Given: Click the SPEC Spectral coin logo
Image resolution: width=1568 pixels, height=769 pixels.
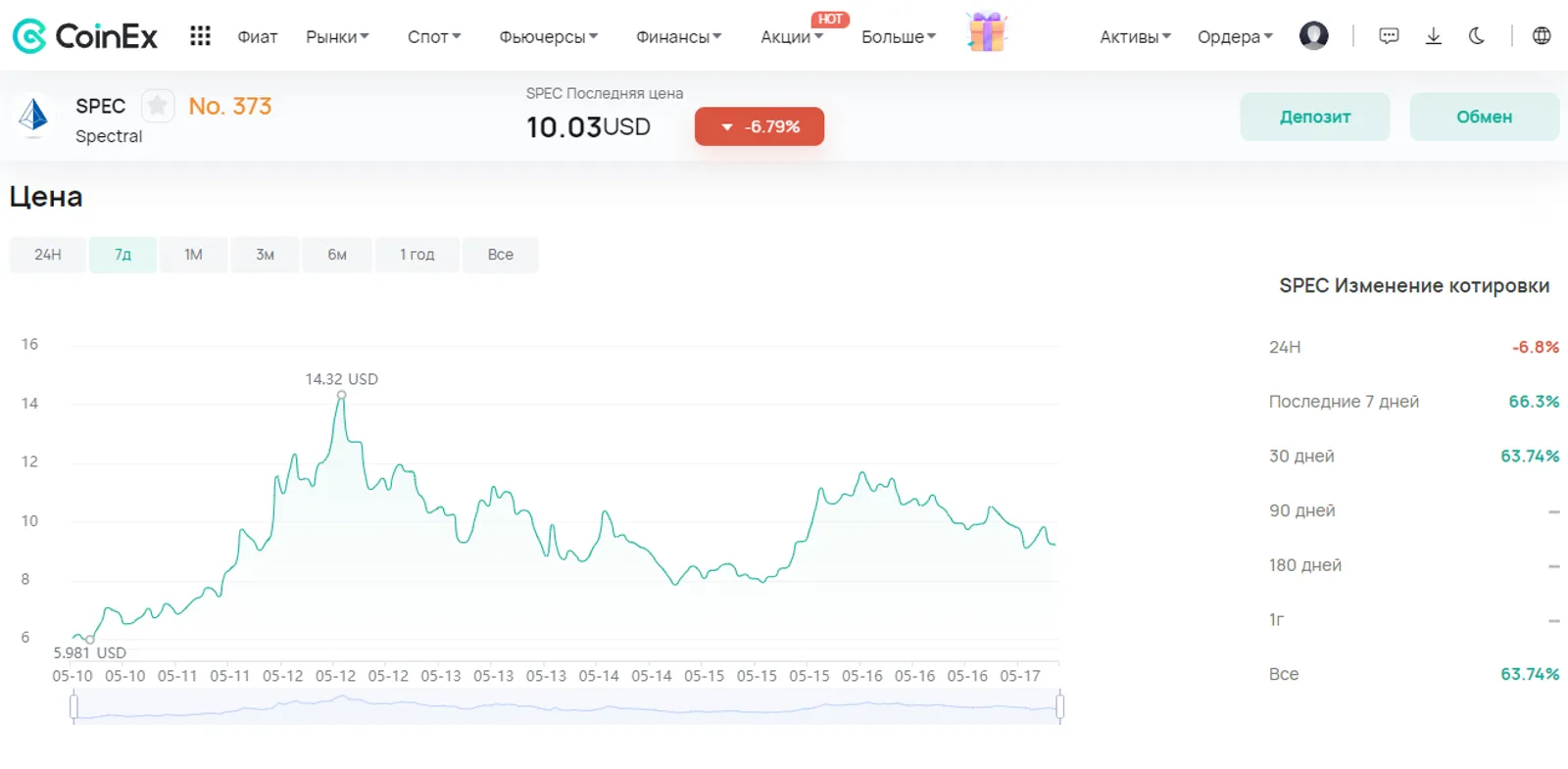Looking at the screenshot, I should tap(33, 117).
